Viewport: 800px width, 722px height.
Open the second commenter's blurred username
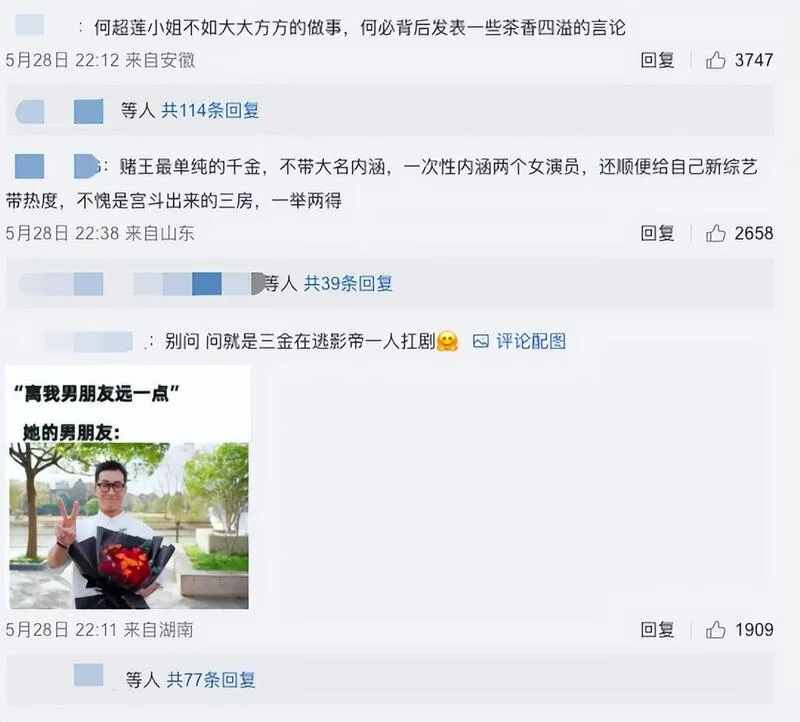pyautogui.click(x=56, y=166)
